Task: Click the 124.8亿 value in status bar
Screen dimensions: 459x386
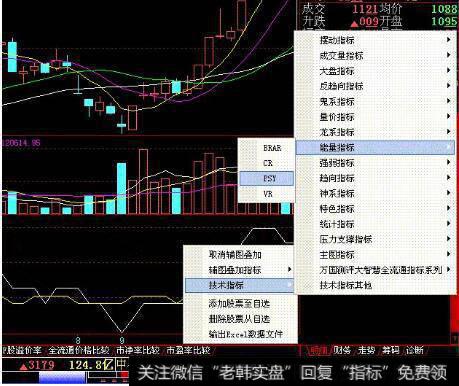Action: tap(91, 365)
